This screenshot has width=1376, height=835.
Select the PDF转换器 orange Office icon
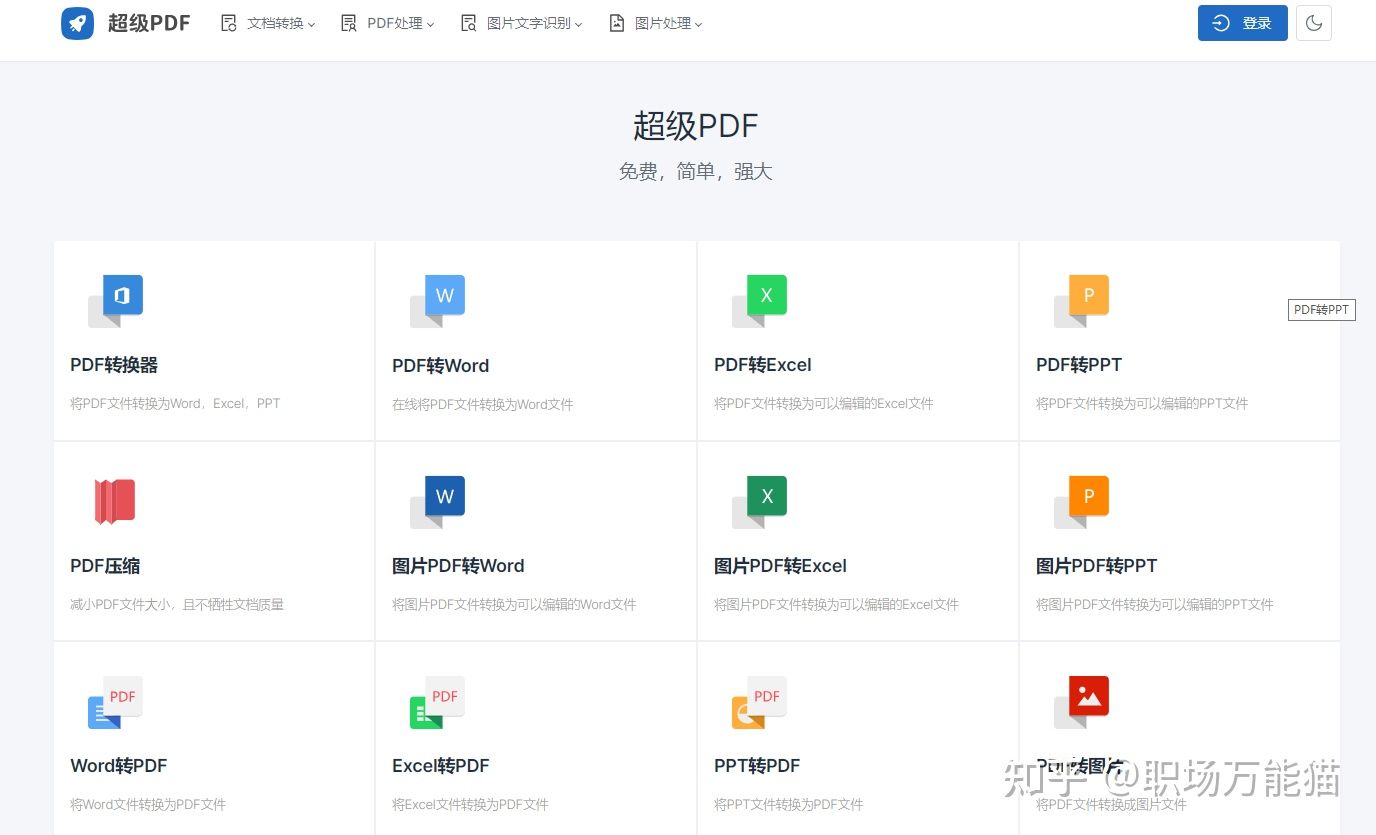pyautogui.click(x=115, y=296)
